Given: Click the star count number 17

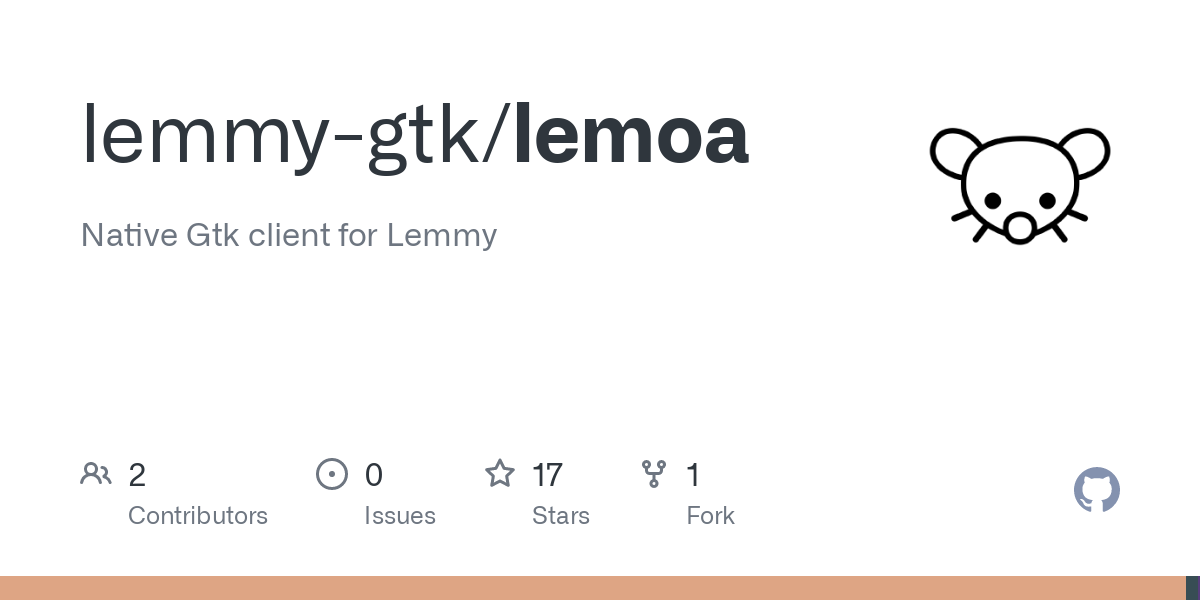Looking at the screenshot, I should pos(548,475).
